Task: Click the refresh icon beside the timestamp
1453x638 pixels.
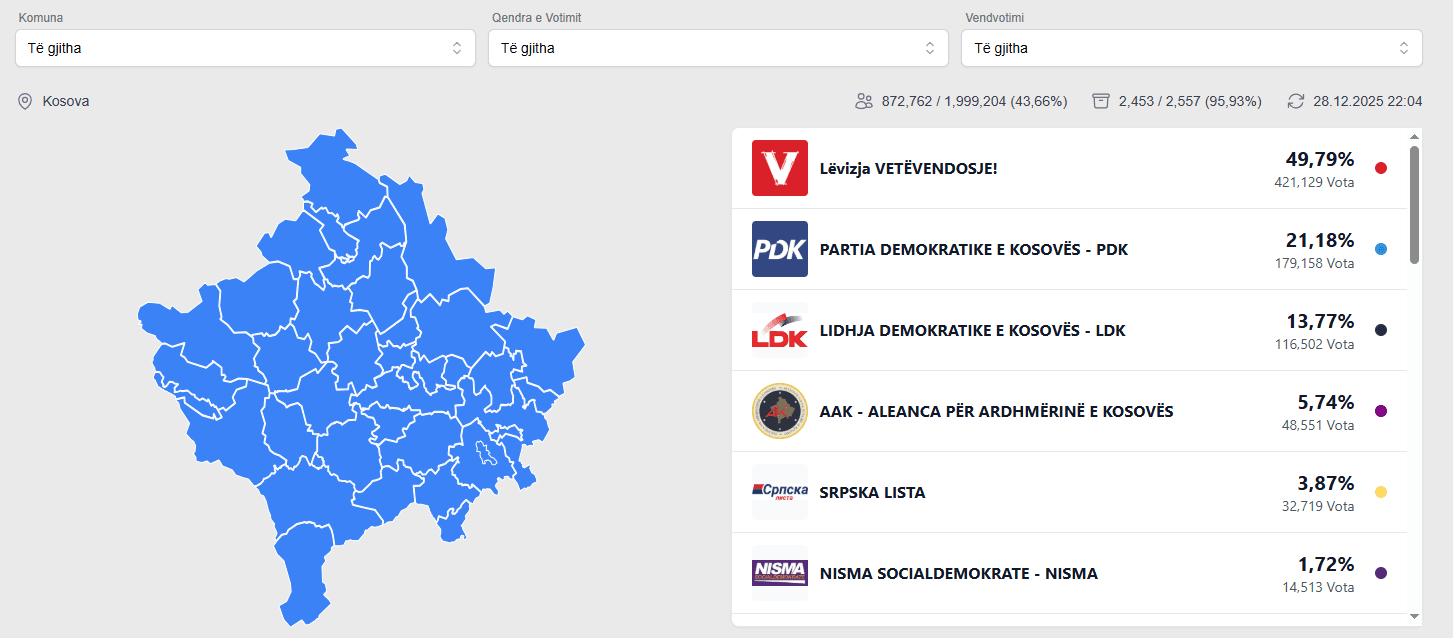Action: click(1296, 101)
